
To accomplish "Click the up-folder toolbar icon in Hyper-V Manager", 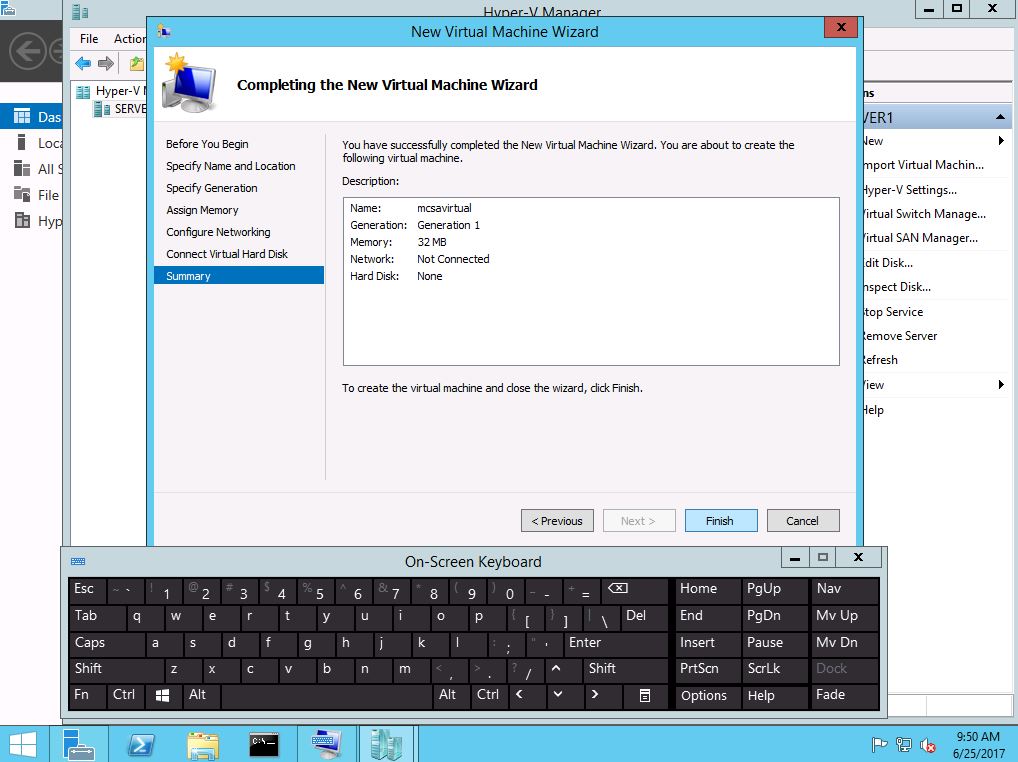I will click(137, 64).
